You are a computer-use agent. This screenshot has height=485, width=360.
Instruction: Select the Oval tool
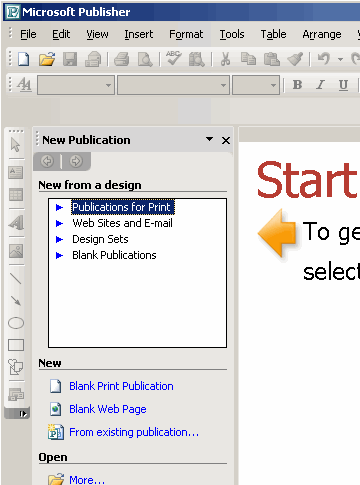coord(16,323)
